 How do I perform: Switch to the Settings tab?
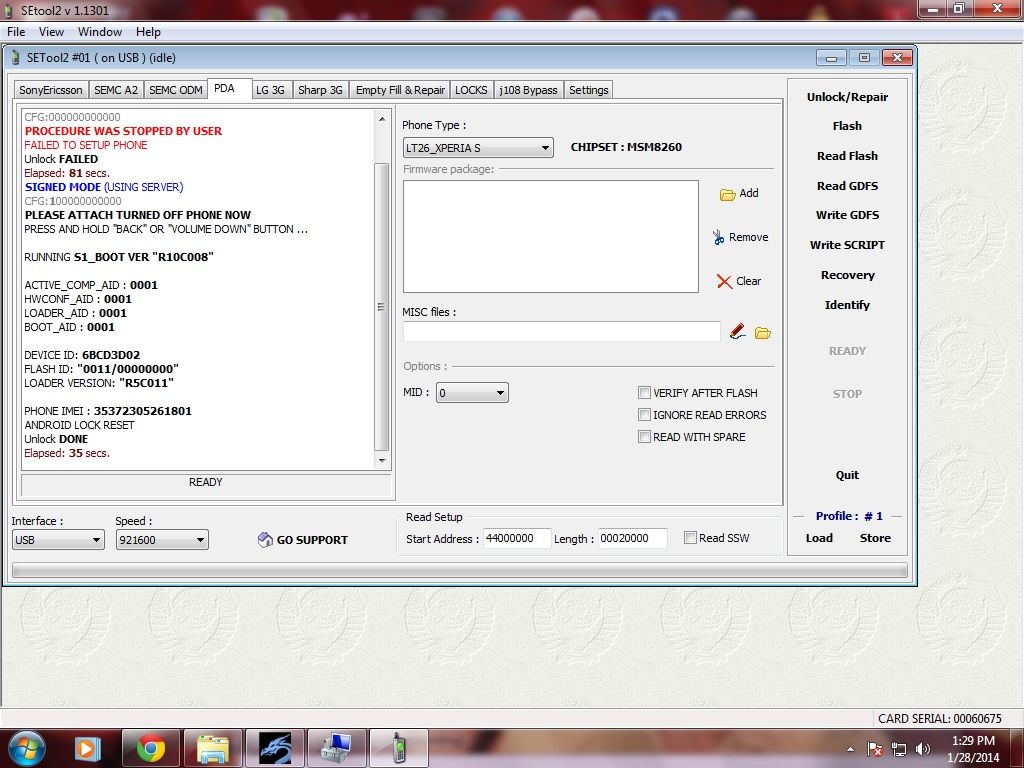tap(588, 90)
